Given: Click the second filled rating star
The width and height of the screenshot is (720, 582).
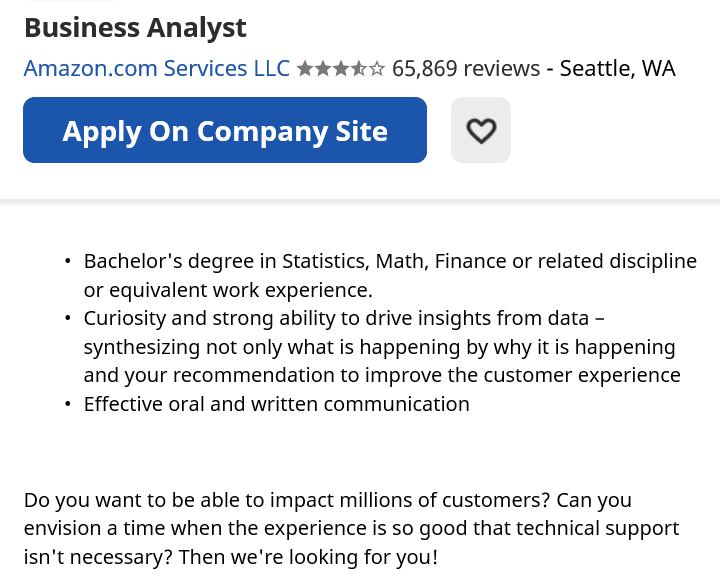Looking at the screenshot, I should pos(323,69).
